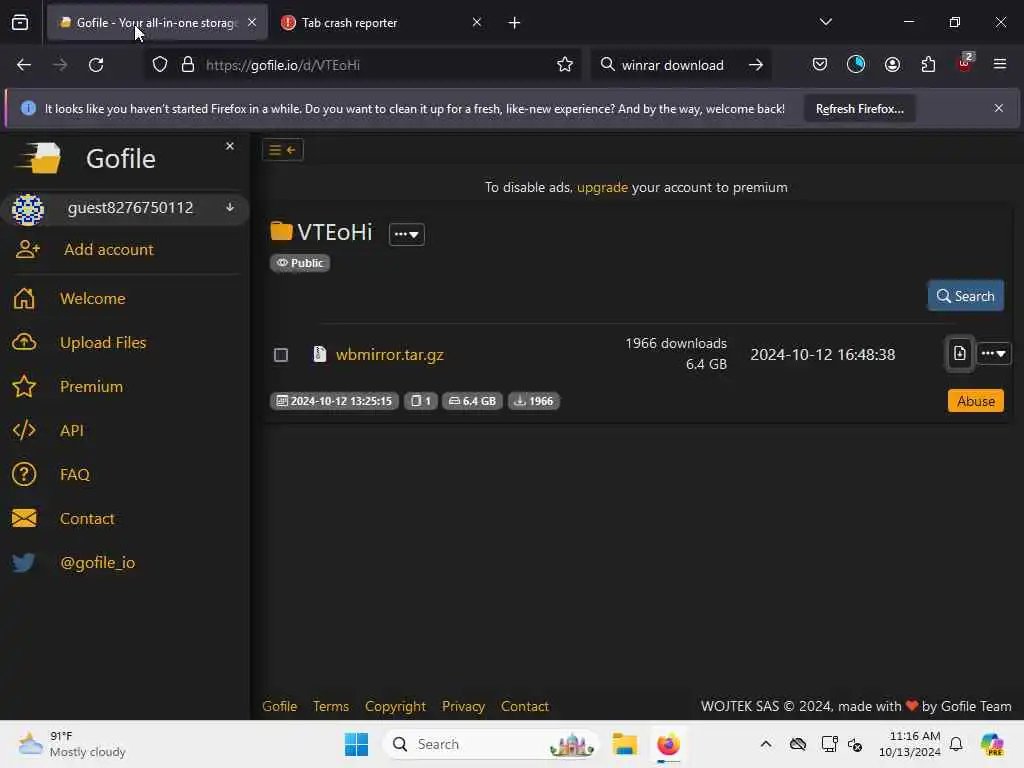Open the Windows Start menu
Viewport: 1024px width, 768px height.
357,744
